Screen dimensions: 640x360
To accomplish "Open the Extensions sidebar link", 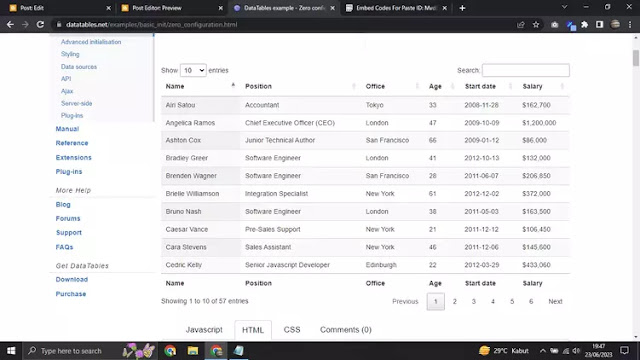I will coord(73,158).
